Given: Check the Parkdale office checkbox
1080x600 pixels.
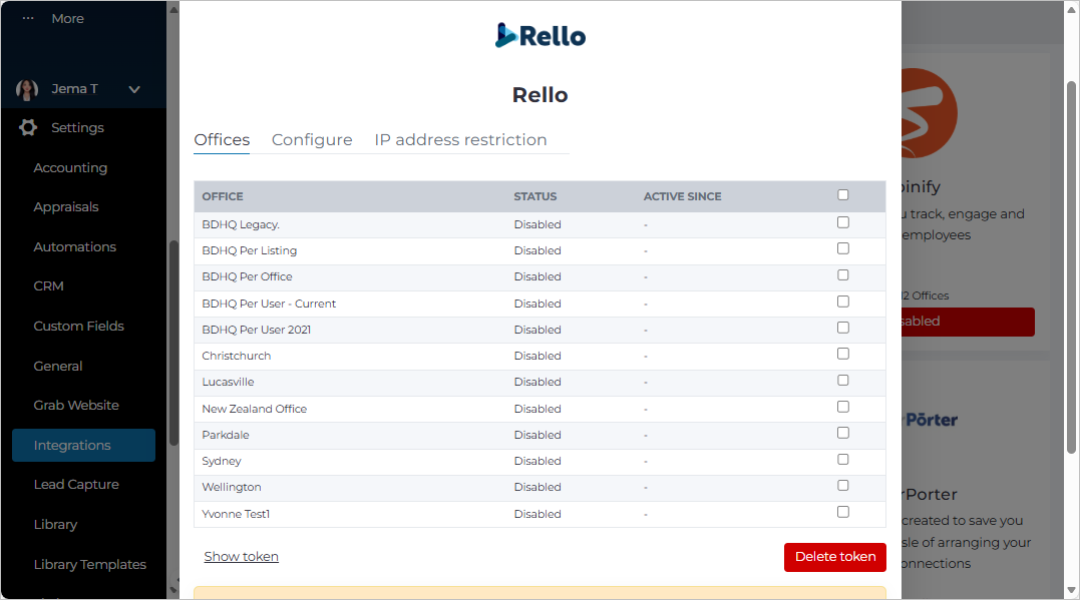Looking at the screenshot, I should [843, 433].
